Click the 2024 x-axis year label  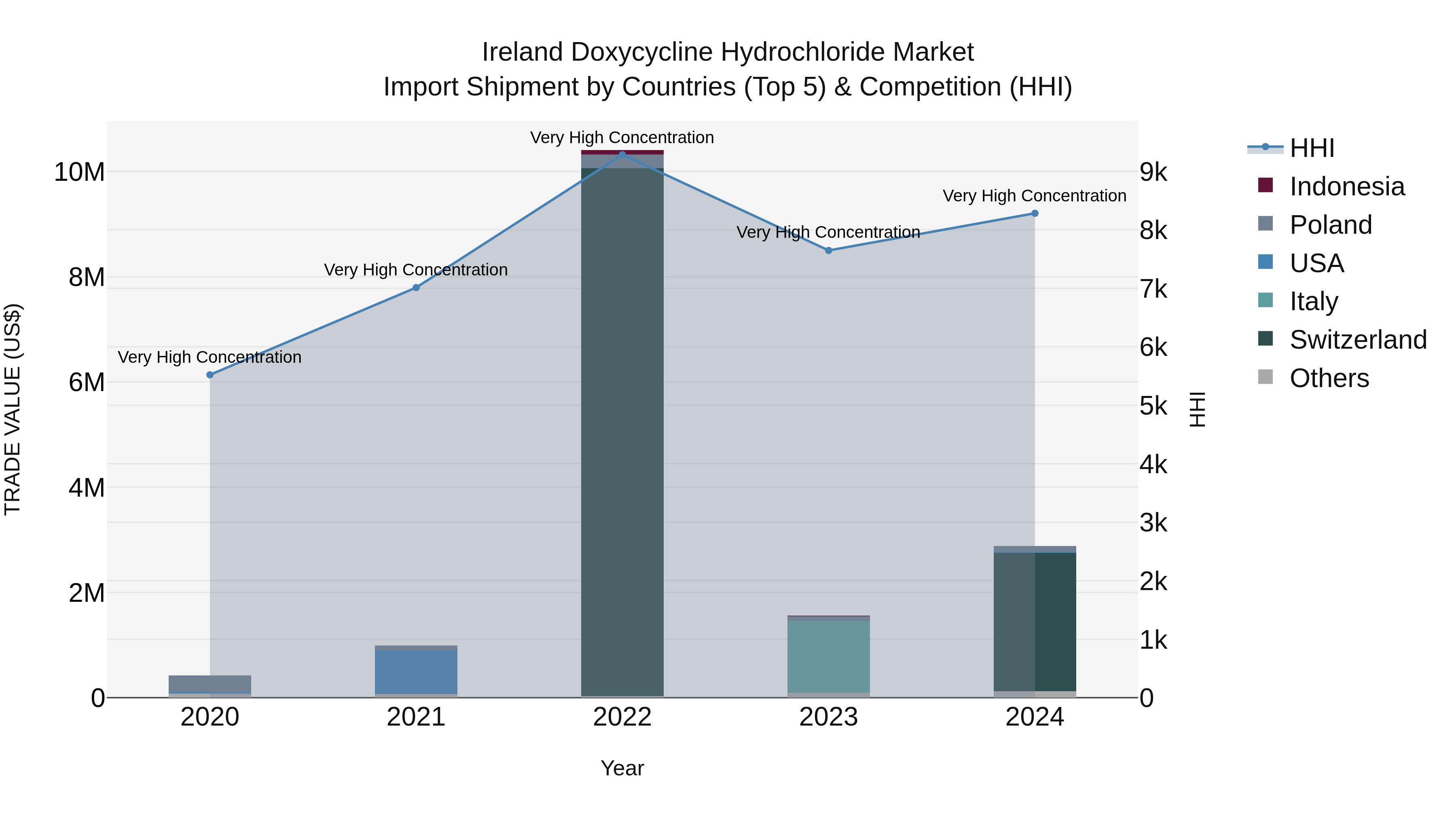point(1035,717)
